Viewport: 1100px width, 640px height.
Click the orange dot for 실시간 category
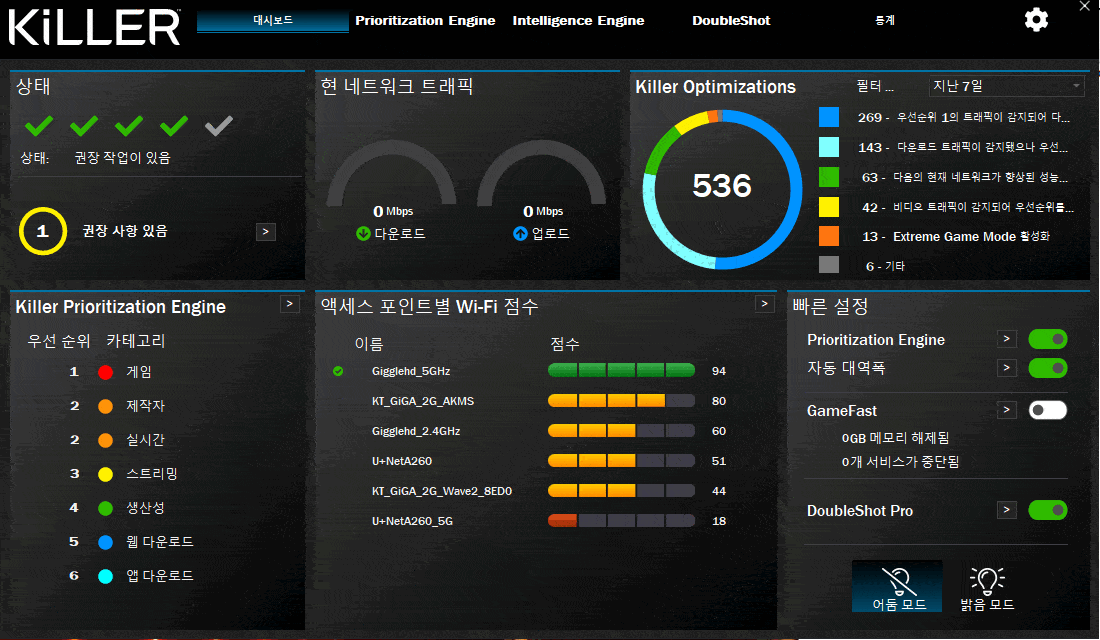(x=105, y=440)
